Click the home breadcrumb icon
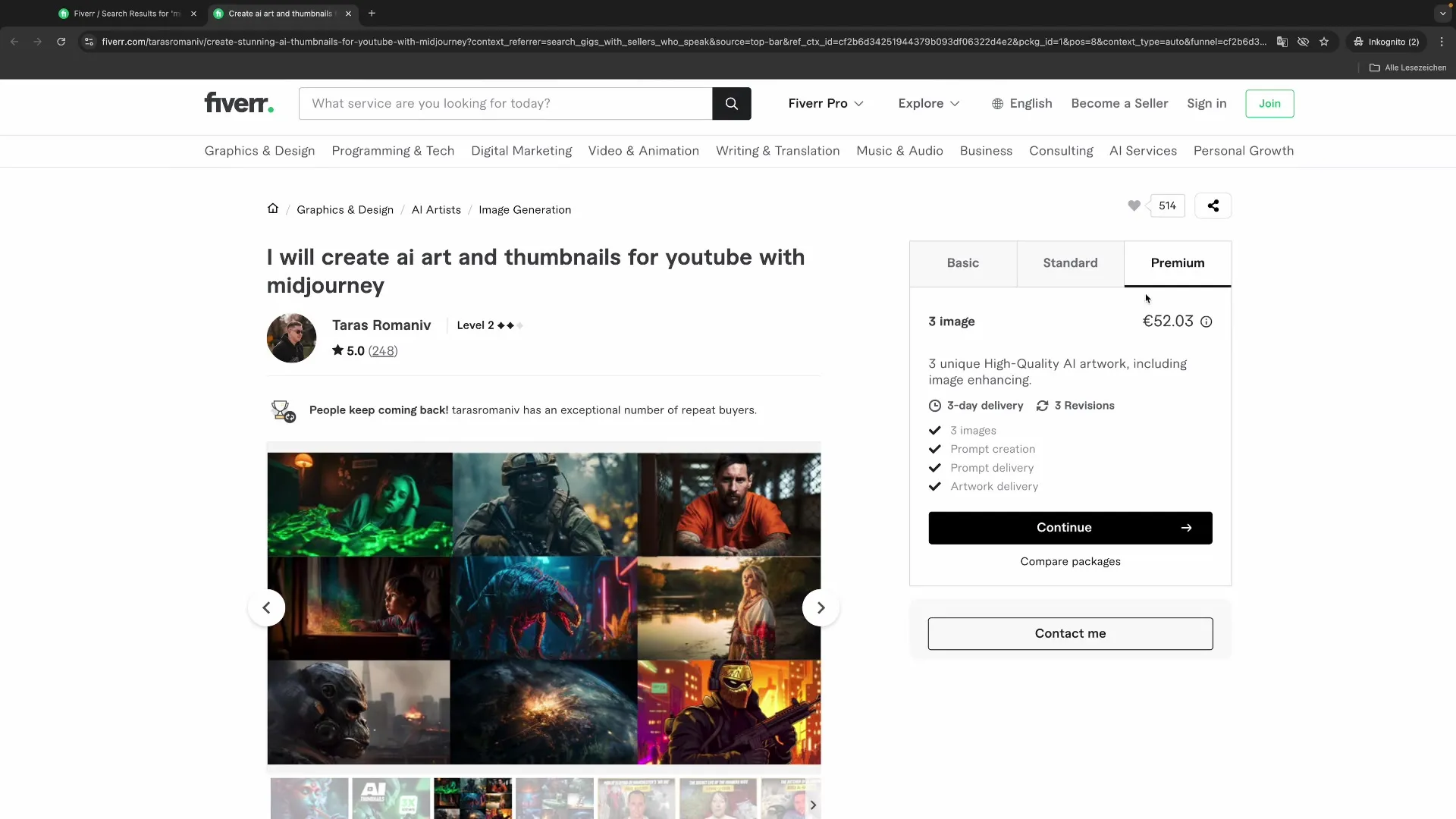The image size is (1456, 819). coord(273,209)
